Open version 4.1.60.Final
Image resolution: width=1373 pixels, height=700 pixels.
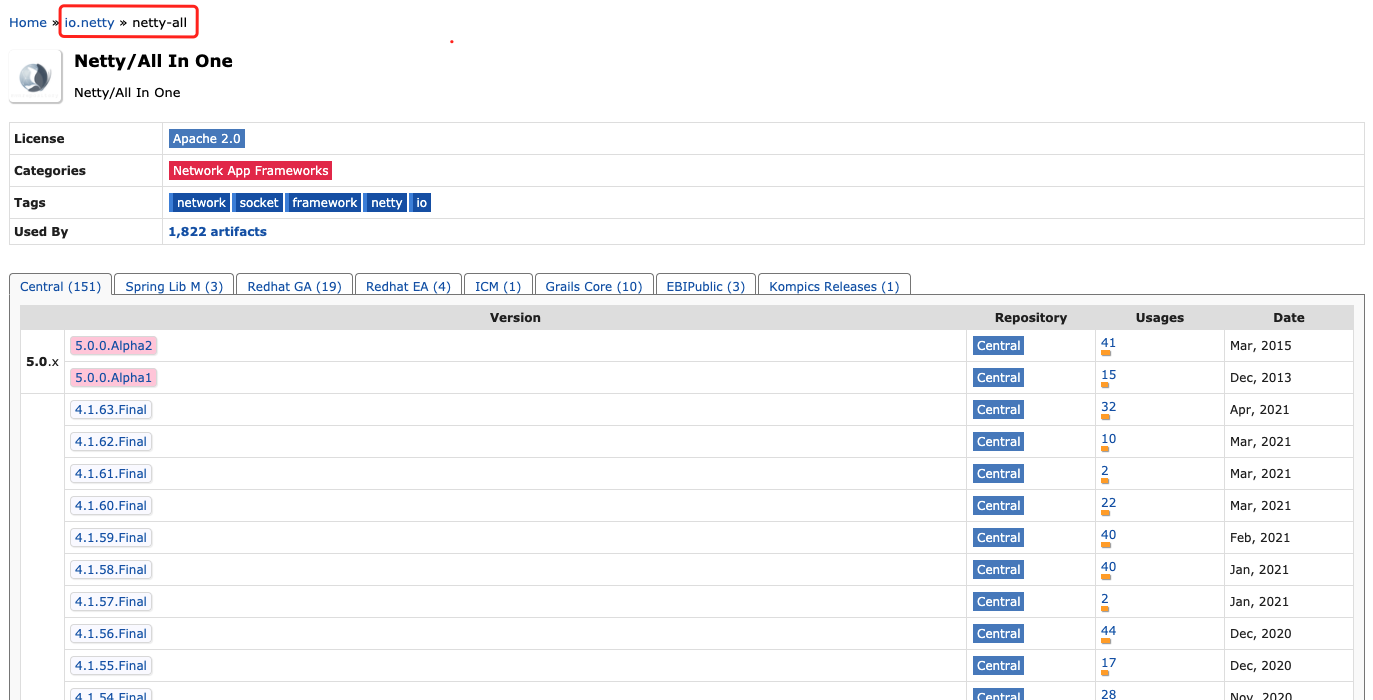tap(111, 506)
